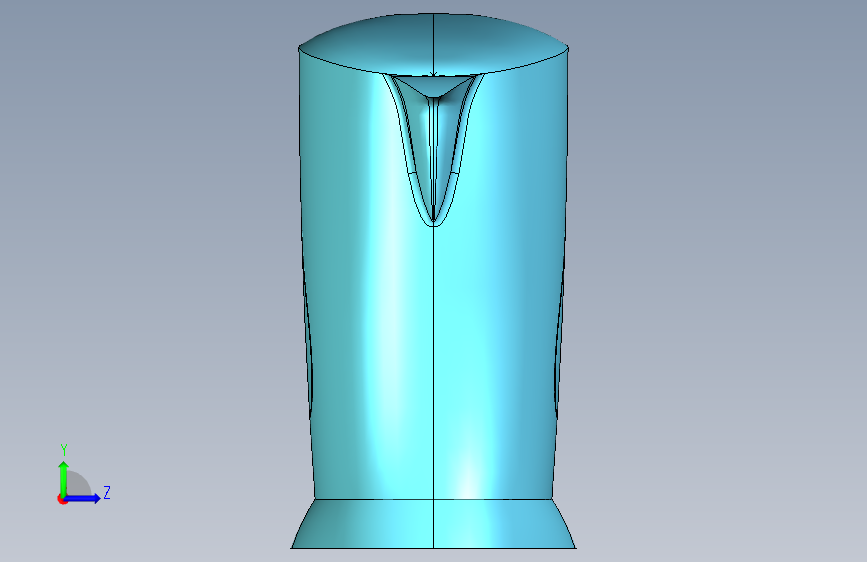Image resolution: width=867 pixels, height=562 pixels.
Task: Click the blue Z axis arrow on triad
Action: (83, 498)
